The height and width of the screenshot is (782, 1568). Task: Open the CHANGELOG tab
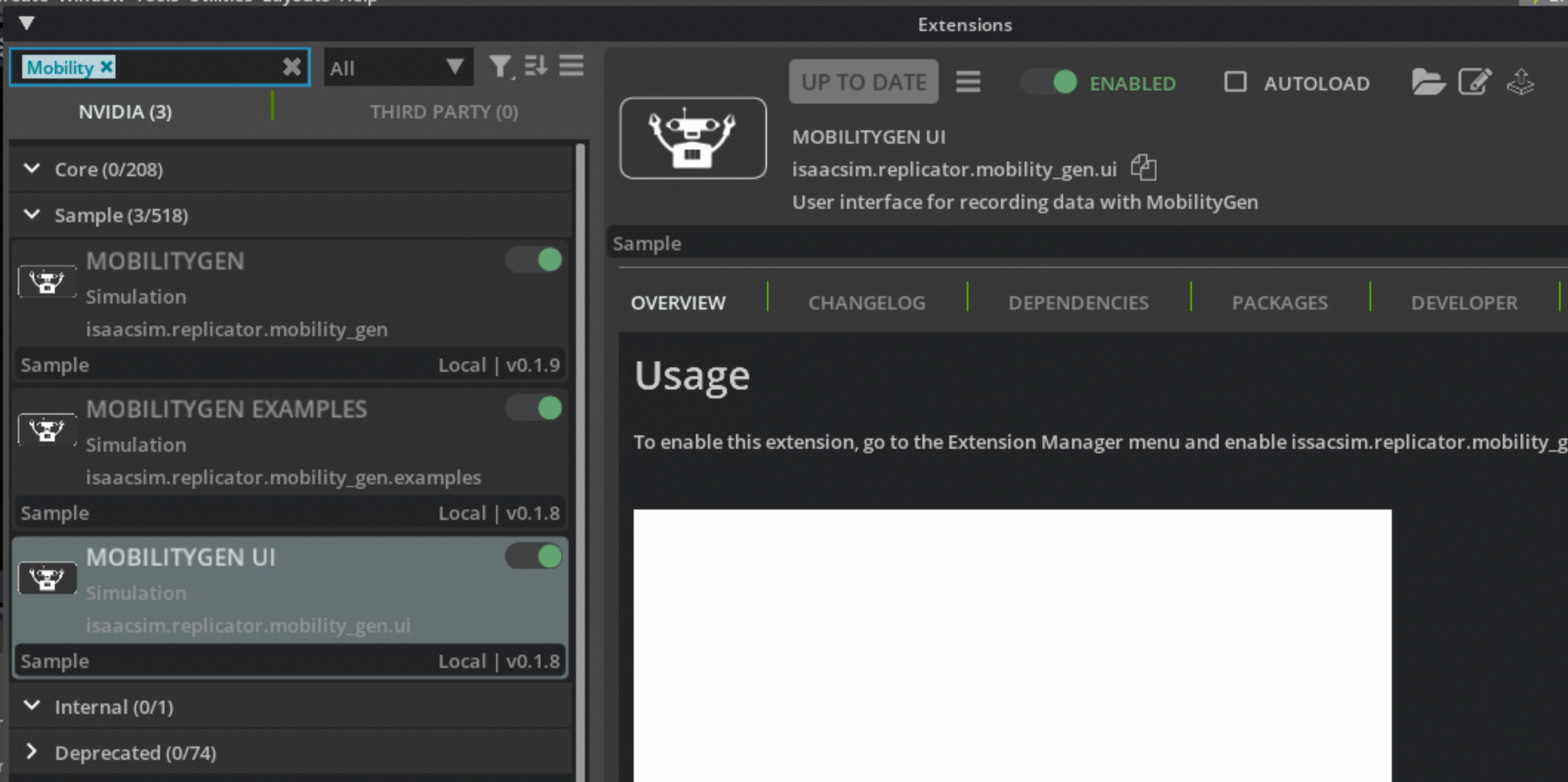(x=867, y=303)
